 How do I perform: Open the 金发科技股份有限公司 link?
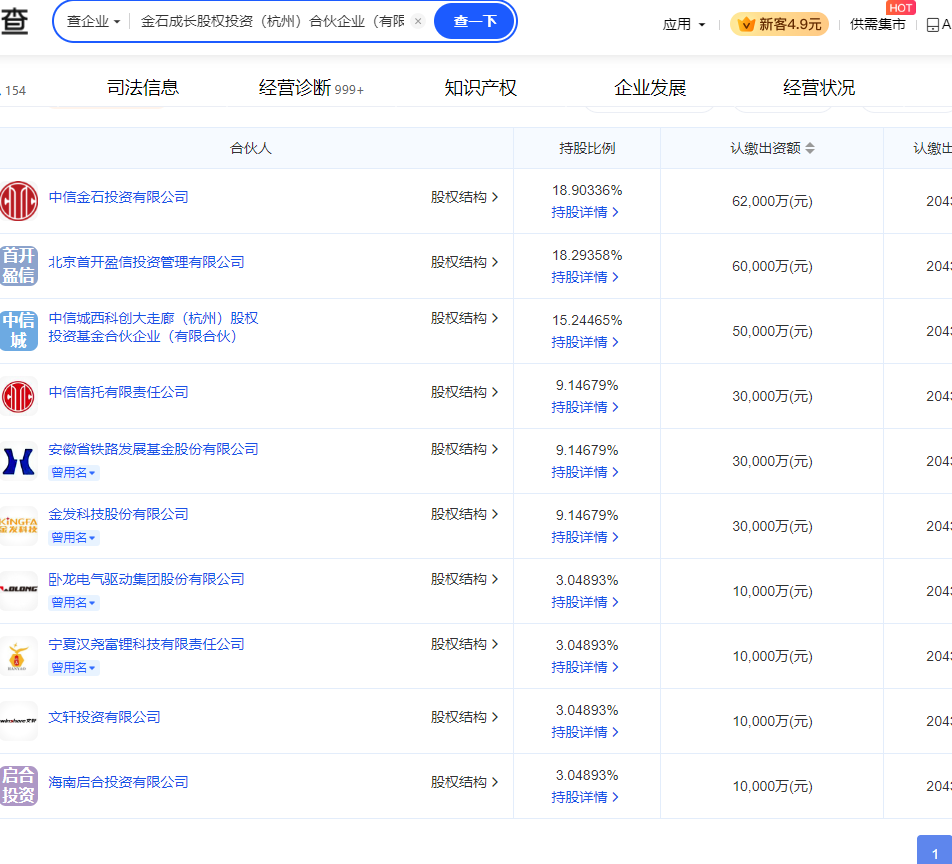[118, 514]
